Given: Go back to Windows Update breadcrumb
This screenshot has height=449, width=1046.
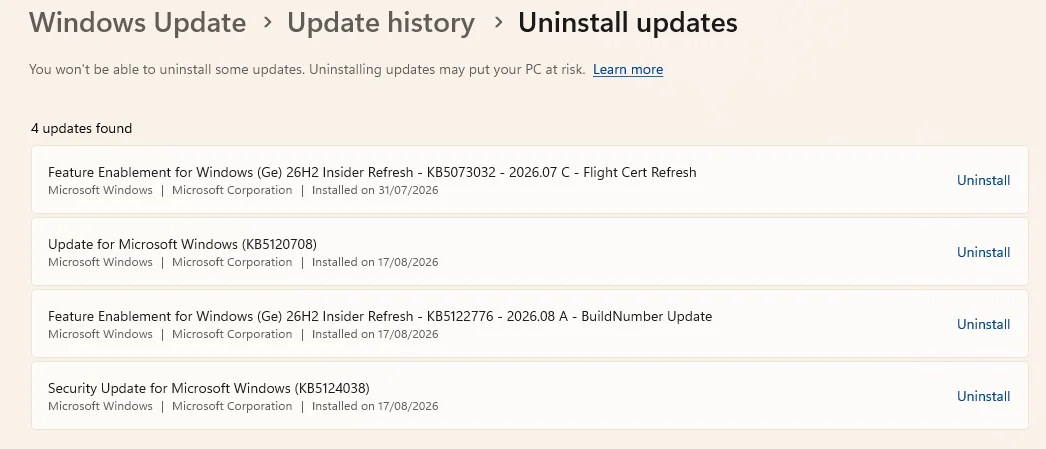Looking at the screenshot, I should click(137, 23).
